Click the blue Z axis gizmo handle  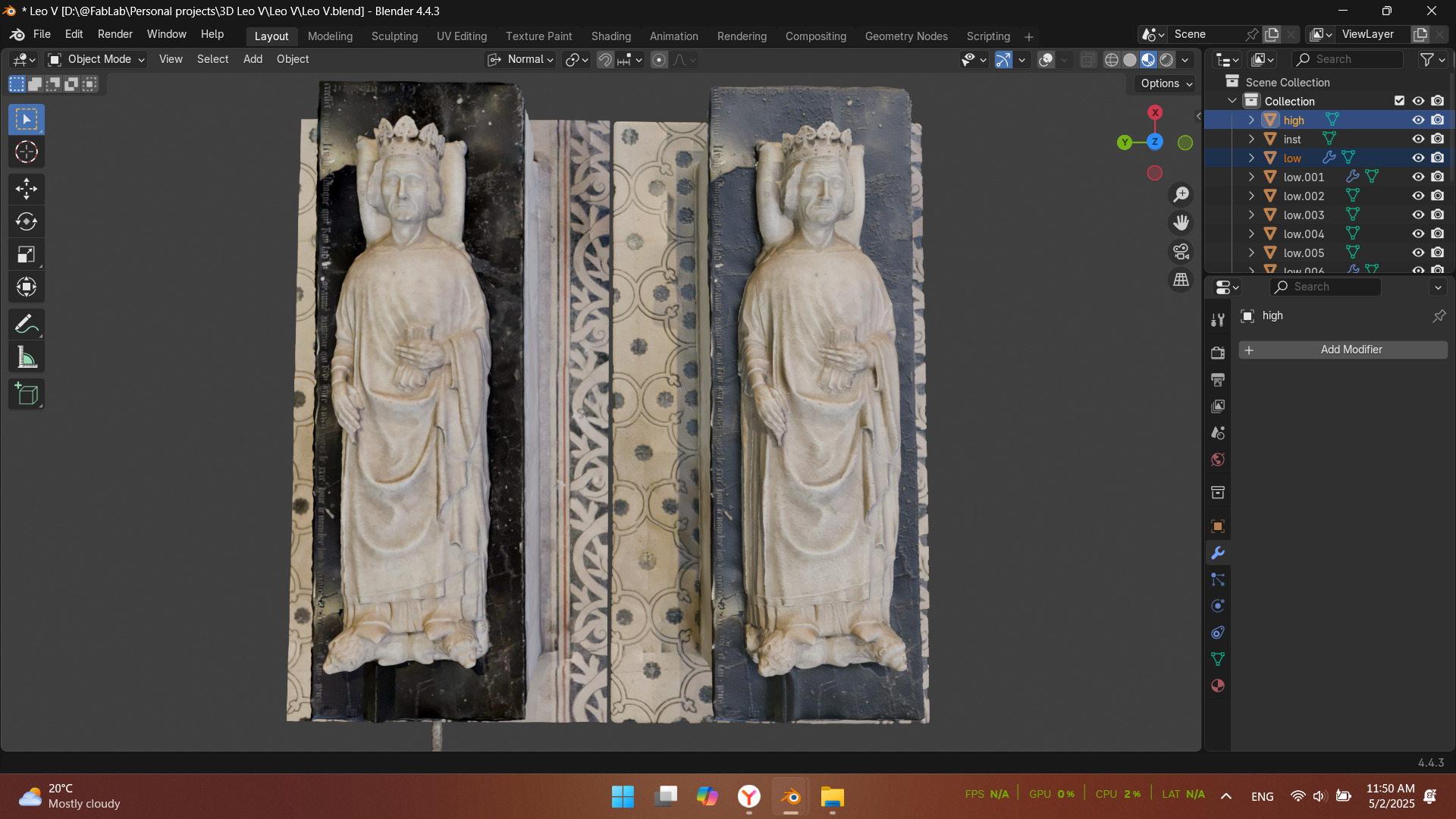(x=1154, y=141)
